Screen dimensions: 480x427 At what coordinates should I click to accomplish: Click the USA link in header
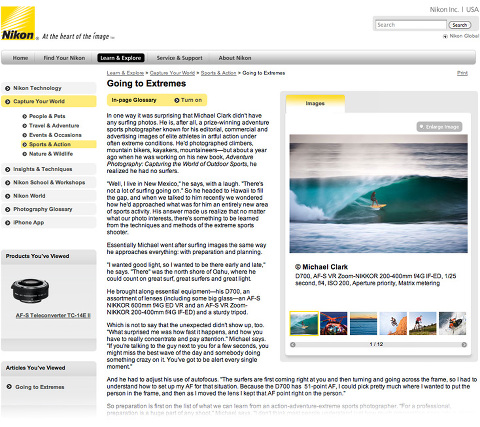pyautogui.click(x=472, y=10)
